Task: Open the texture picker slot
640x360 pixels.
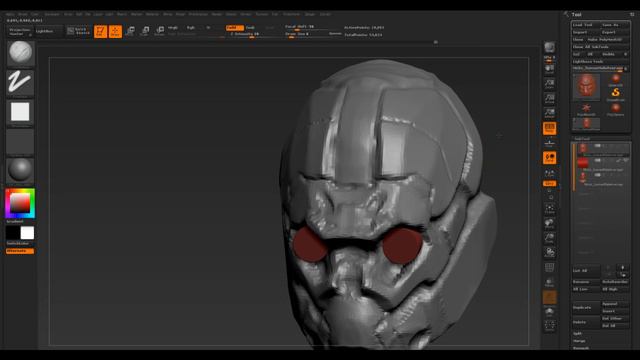Action: 20,142
